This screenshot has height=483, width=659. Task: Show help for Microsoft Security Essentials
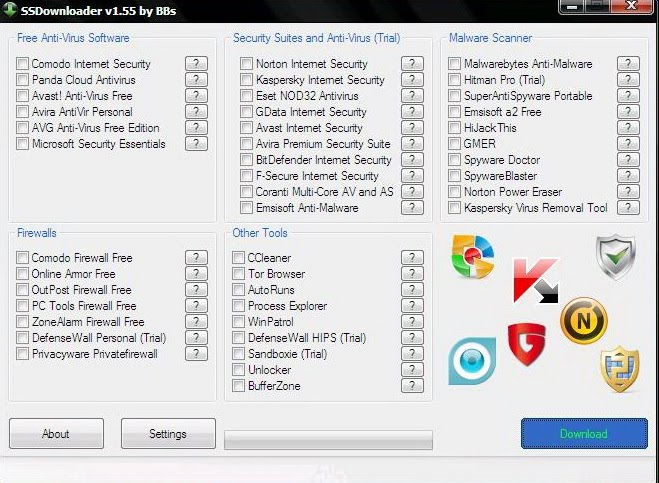(196, 143)
